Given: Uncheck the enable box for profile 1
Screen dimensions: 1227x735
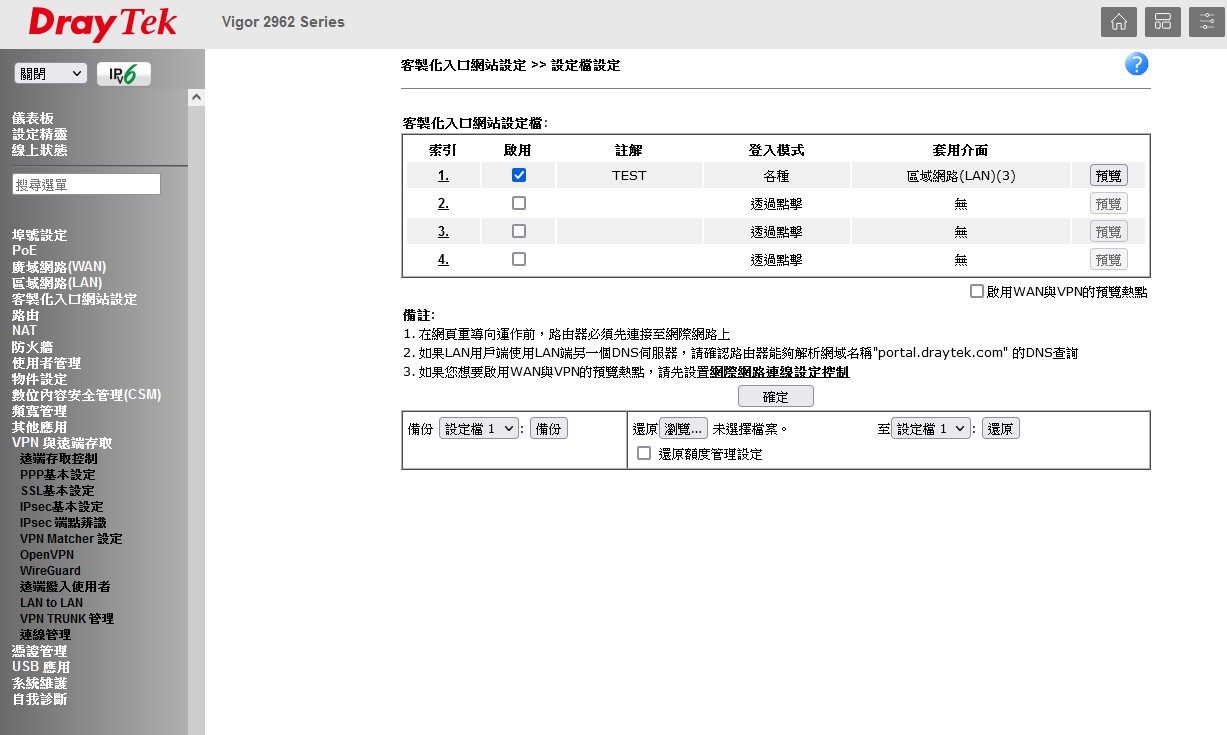Looking at the screenshot, I should click(x=518, y=175).
